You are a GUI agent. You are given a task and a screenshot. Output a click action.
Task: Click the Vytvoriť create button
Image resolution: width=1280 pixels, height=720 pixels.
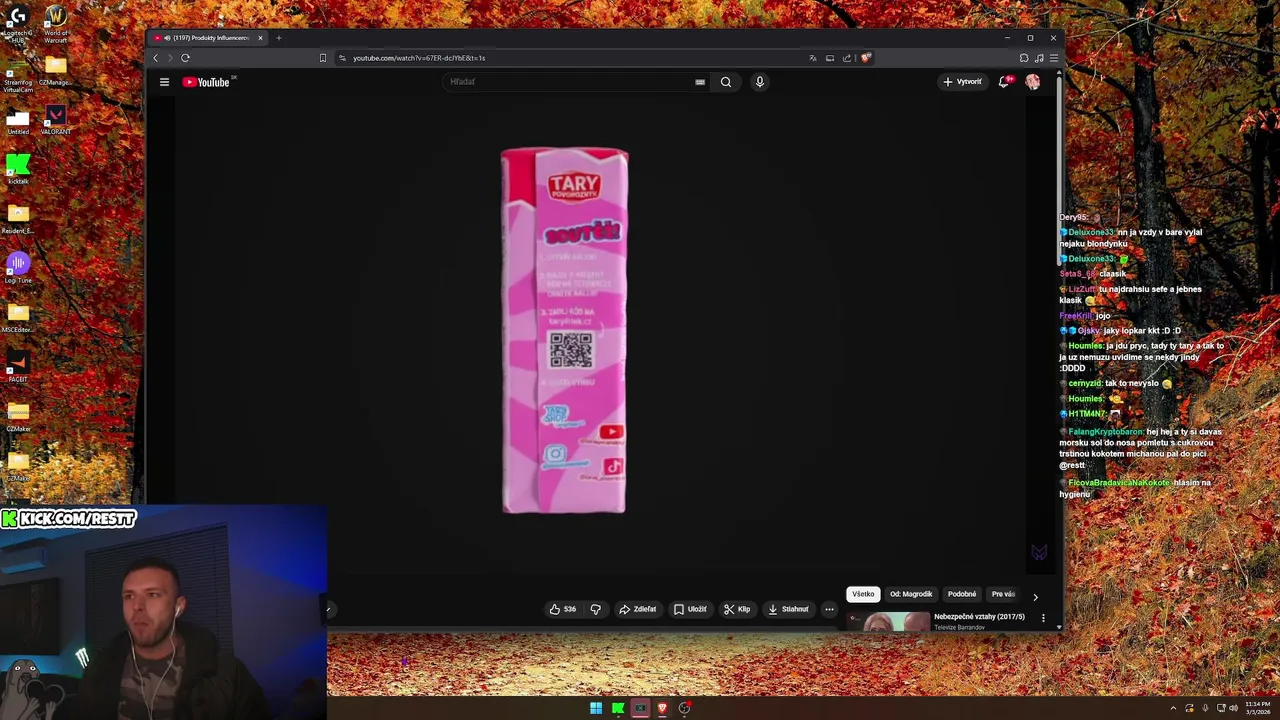963,82
